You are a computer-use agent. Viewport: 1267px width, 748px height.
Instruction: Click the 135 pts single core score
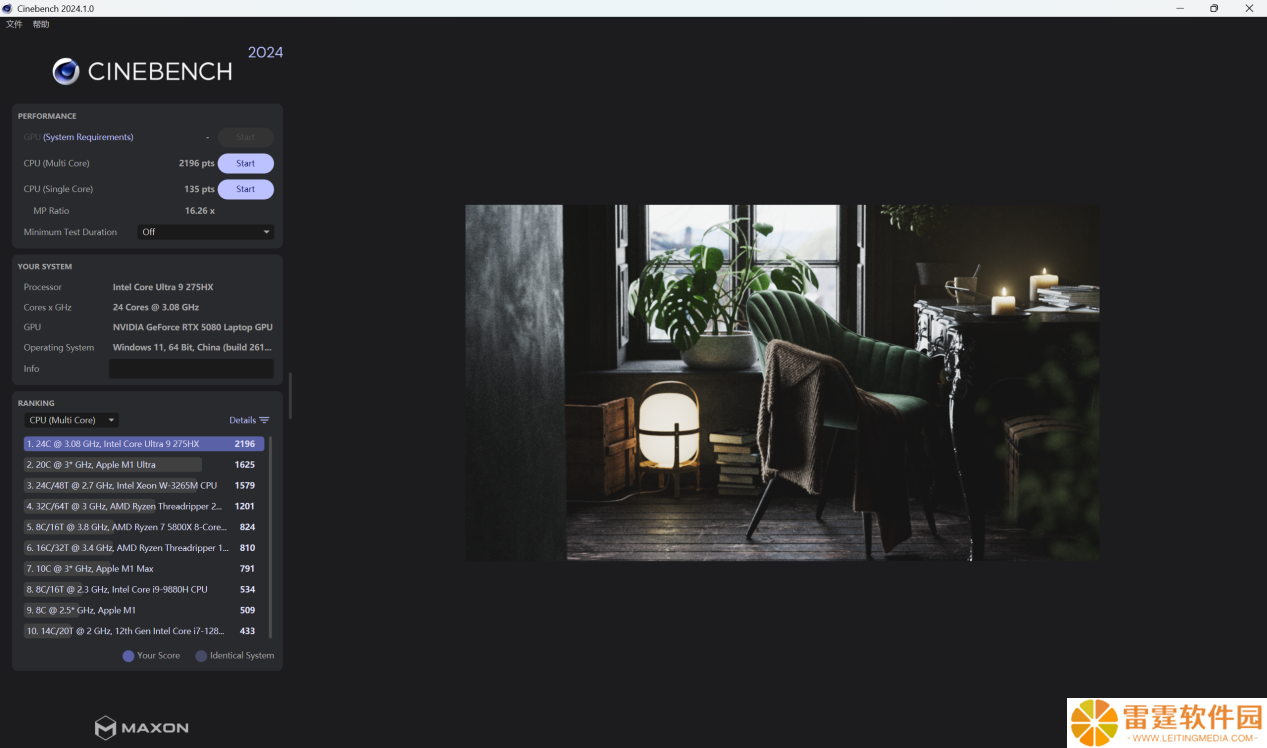pos(200,189)
